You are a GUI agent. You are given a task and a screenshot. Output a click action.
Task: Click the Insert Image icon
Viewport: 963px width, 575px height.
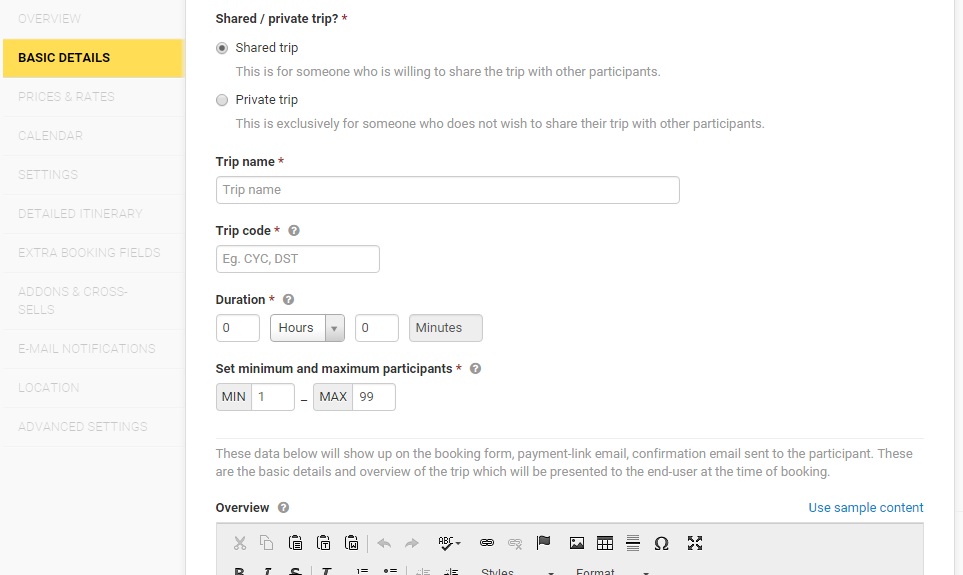point(577,543)
